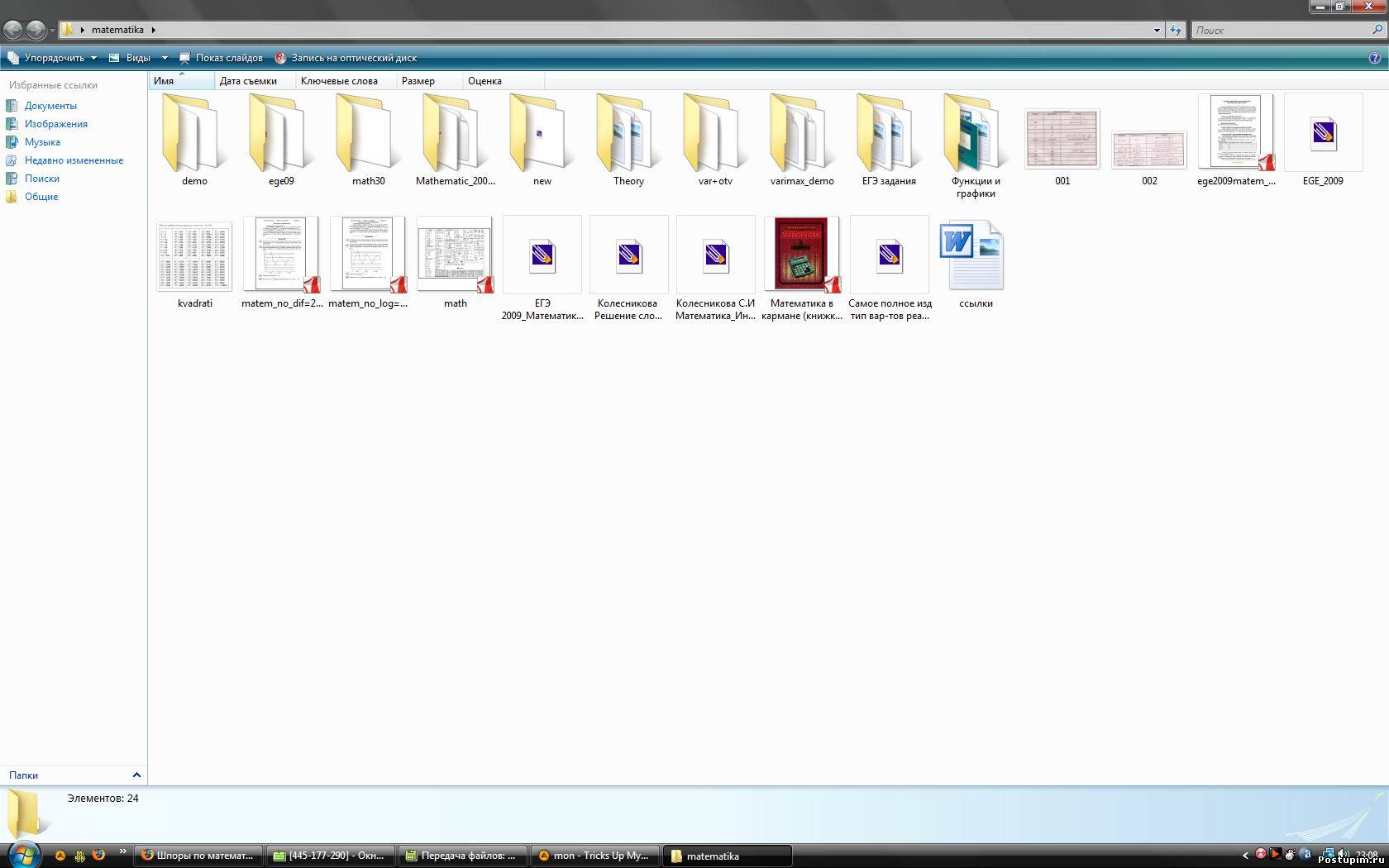
Task: Open the 'Документы' favorite link
Action: (50, 106)
